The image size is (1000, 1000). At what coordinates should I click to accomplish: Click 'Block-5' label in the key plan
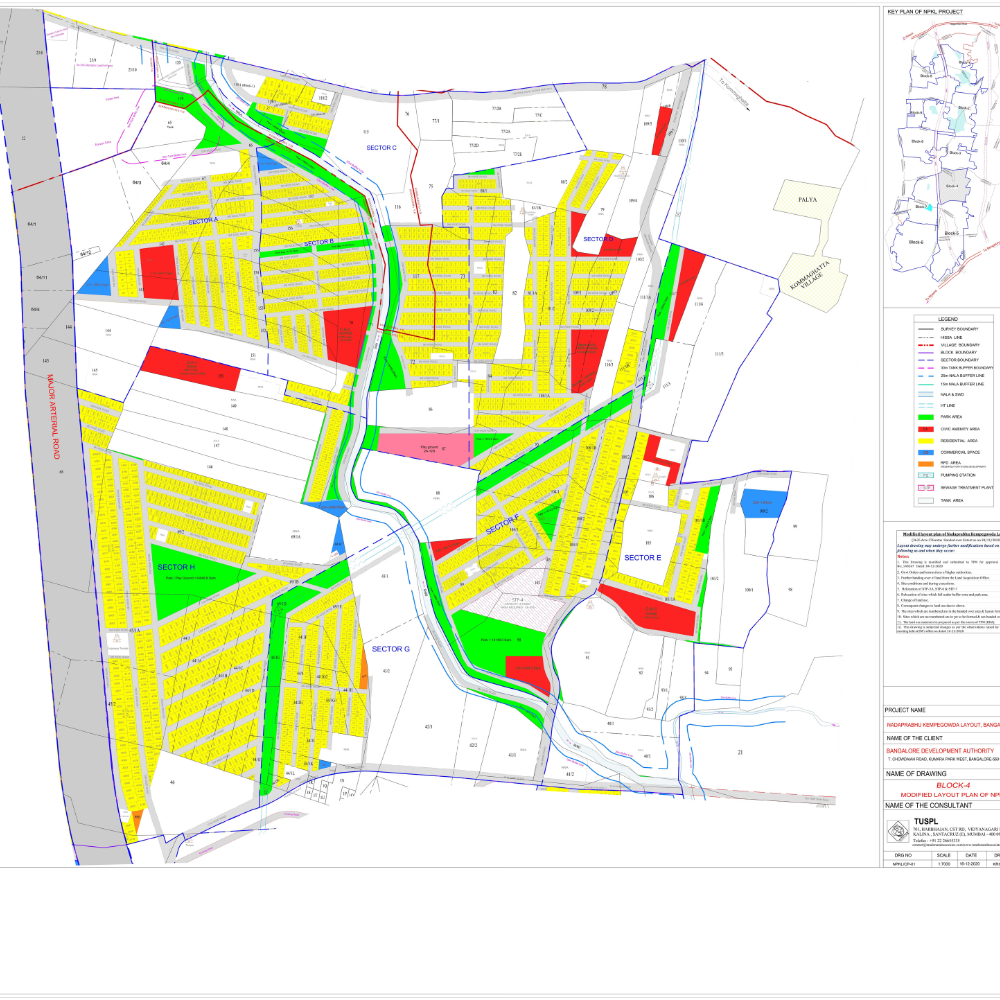click(952, 233)
